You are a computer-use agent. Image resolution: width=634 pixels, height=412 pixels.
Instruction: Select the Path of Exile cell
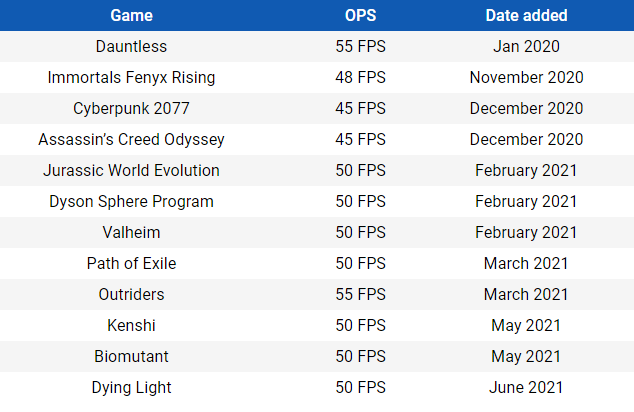[131, 263]
